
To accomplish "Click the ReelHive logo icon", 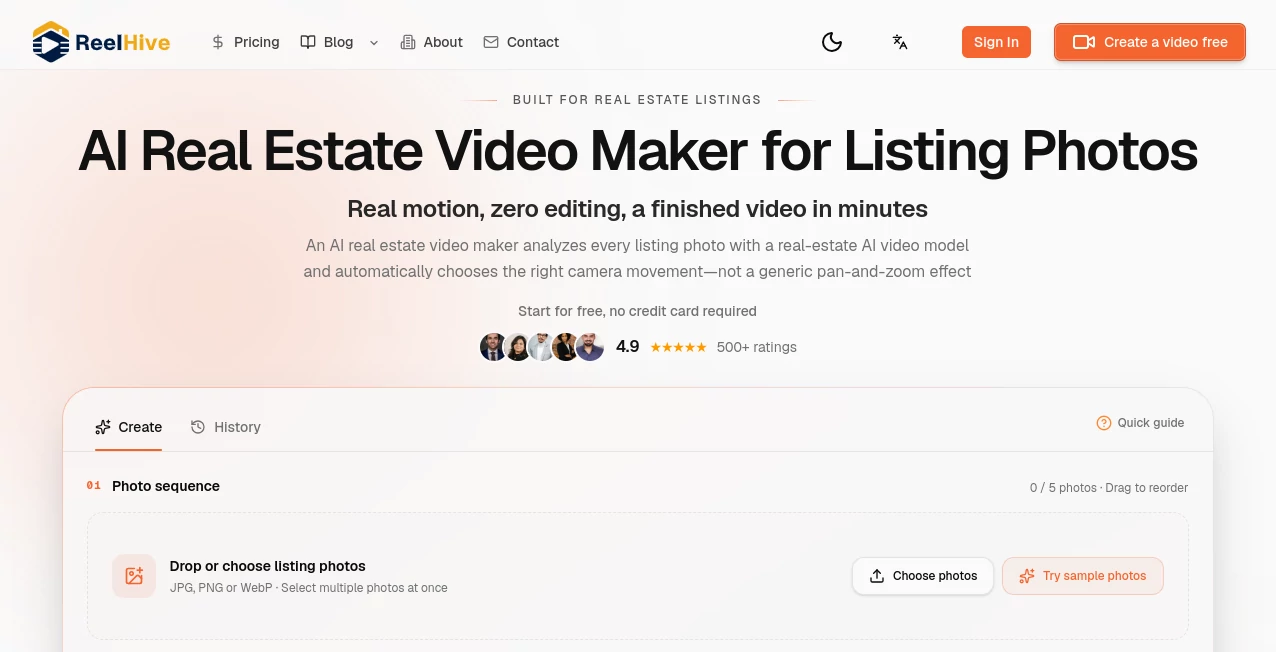I will (x=50, y=42).
